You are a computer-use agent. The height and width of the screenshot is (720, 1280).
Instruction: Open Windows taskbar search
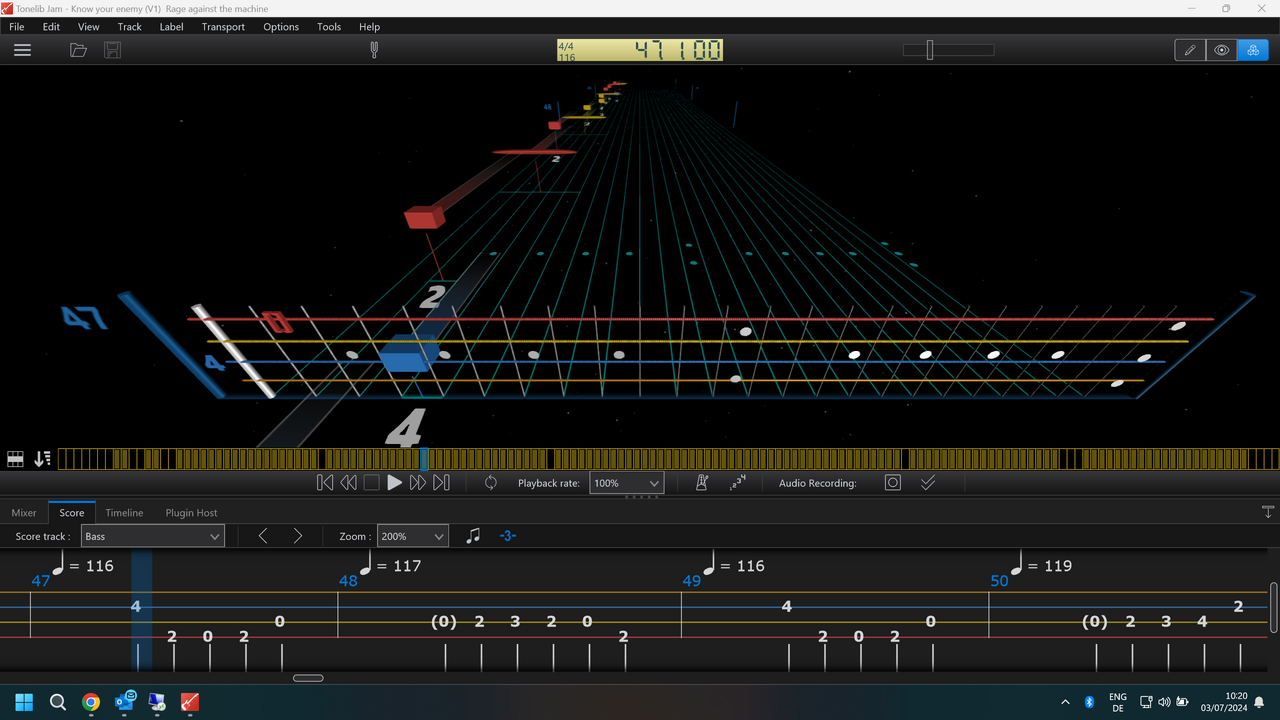pyautogui.click(x=58, y=702)
